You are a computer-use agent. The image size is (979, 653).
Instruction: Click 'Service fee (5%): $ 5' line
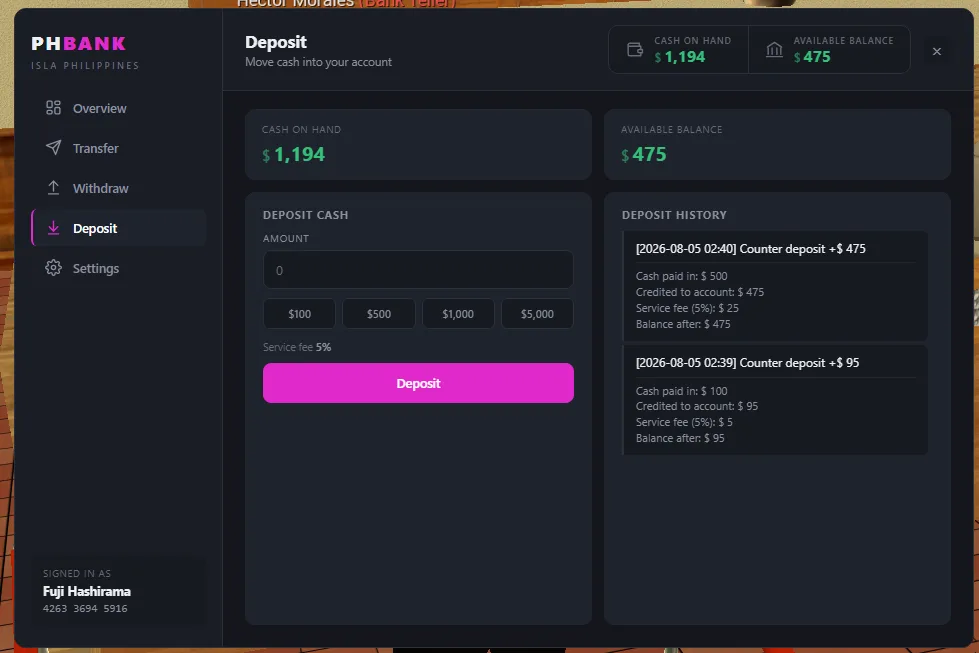coord(684,422)
